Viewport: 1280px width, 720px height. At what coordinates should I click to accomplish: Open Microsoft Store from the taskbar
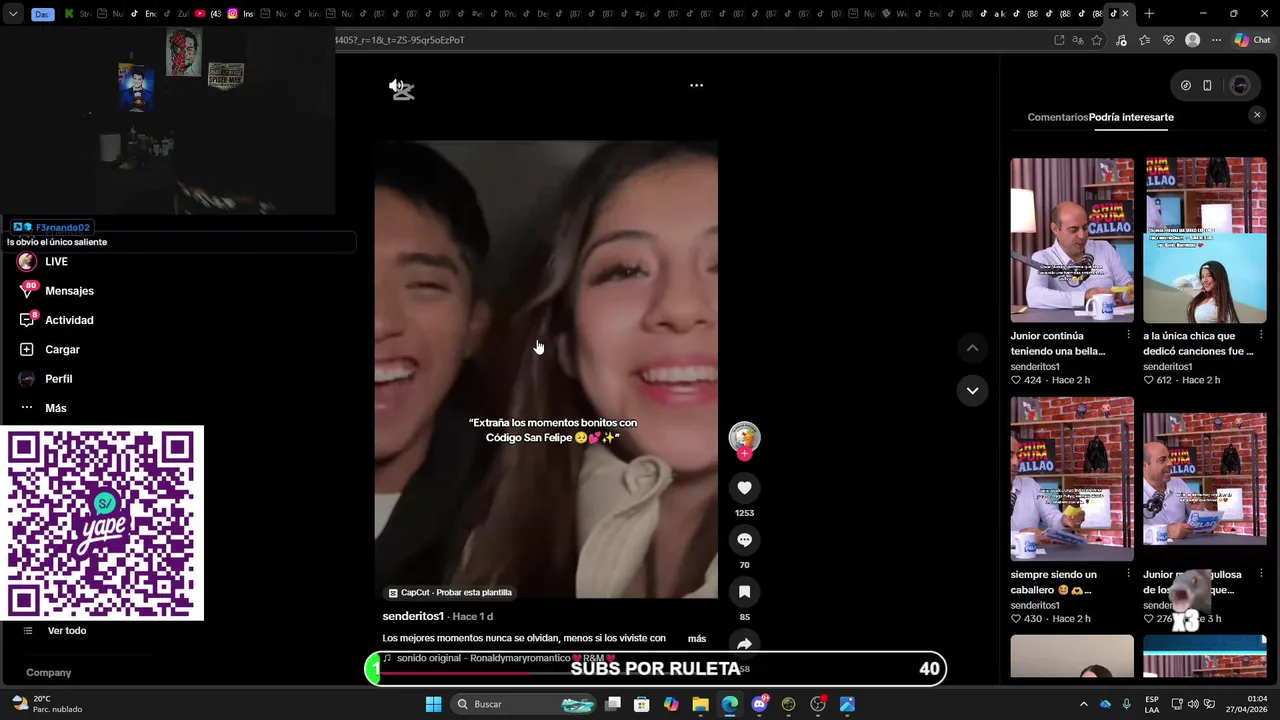[x=642, y=704]
